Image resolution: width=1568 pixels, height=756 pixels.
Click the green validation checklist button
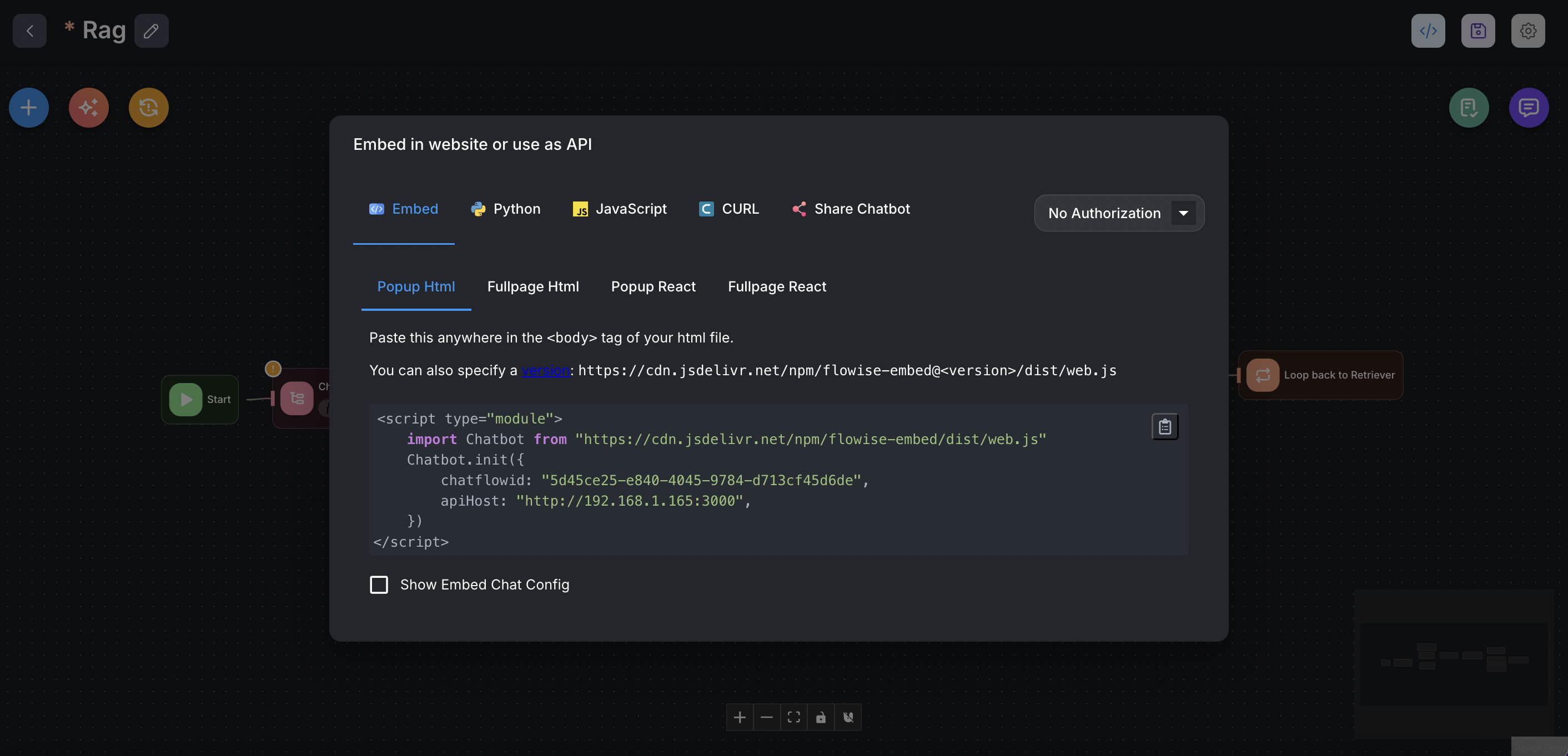[x=1468, y=108]
